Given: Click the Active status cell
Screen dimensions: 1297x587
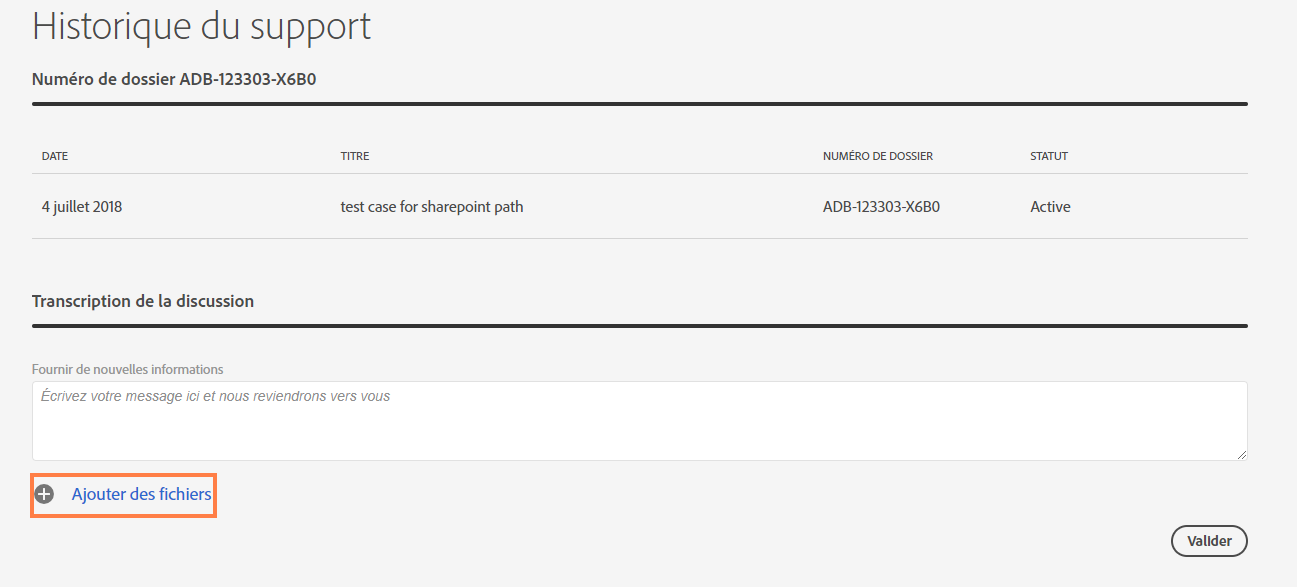Looking at the screenshot, I should tap(1050, 207).
